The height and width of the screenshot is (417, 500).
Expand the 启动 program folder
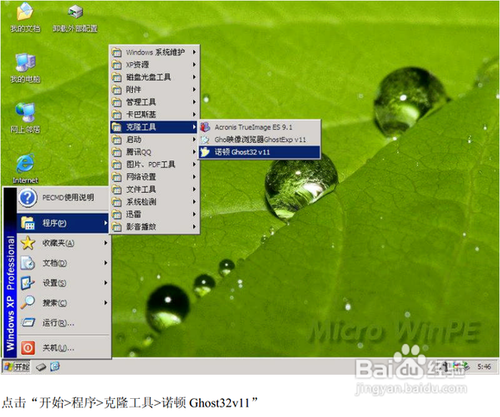pyautogui.click(x=155, y=139)
